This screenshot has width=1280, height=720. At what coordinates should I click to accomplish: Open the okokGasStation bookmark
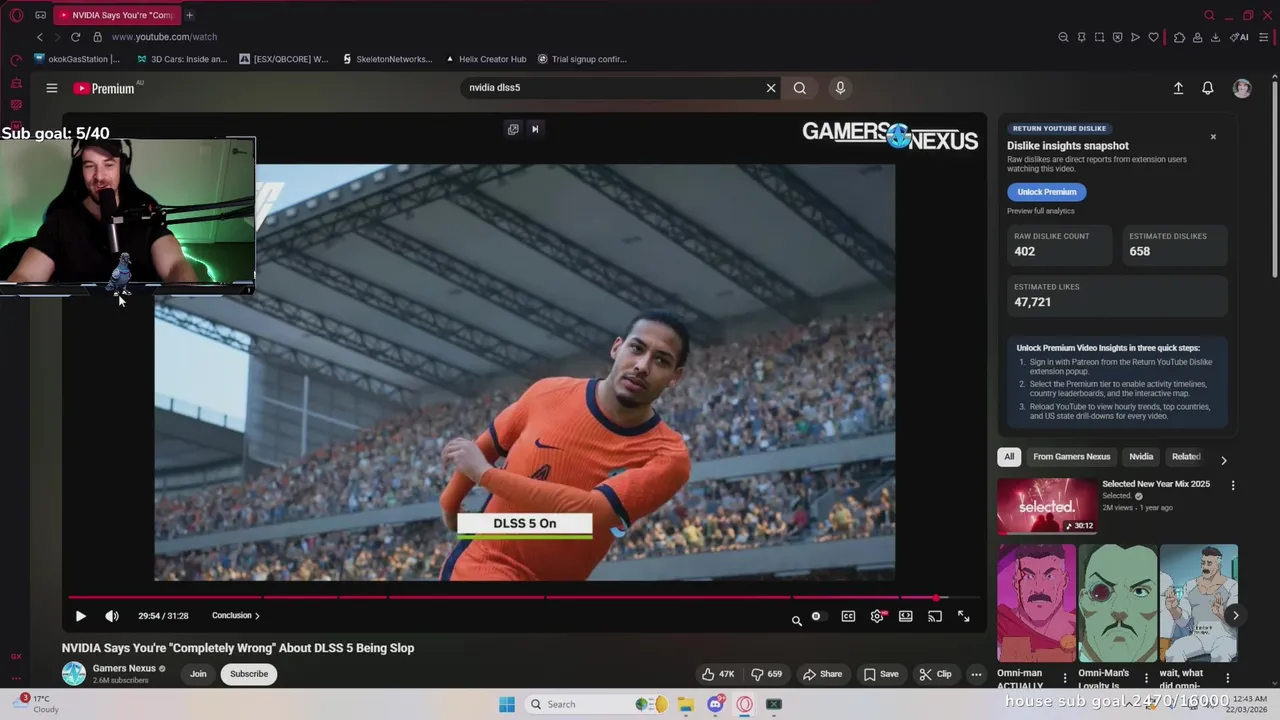pyautogui.click(x=77, y=59)
